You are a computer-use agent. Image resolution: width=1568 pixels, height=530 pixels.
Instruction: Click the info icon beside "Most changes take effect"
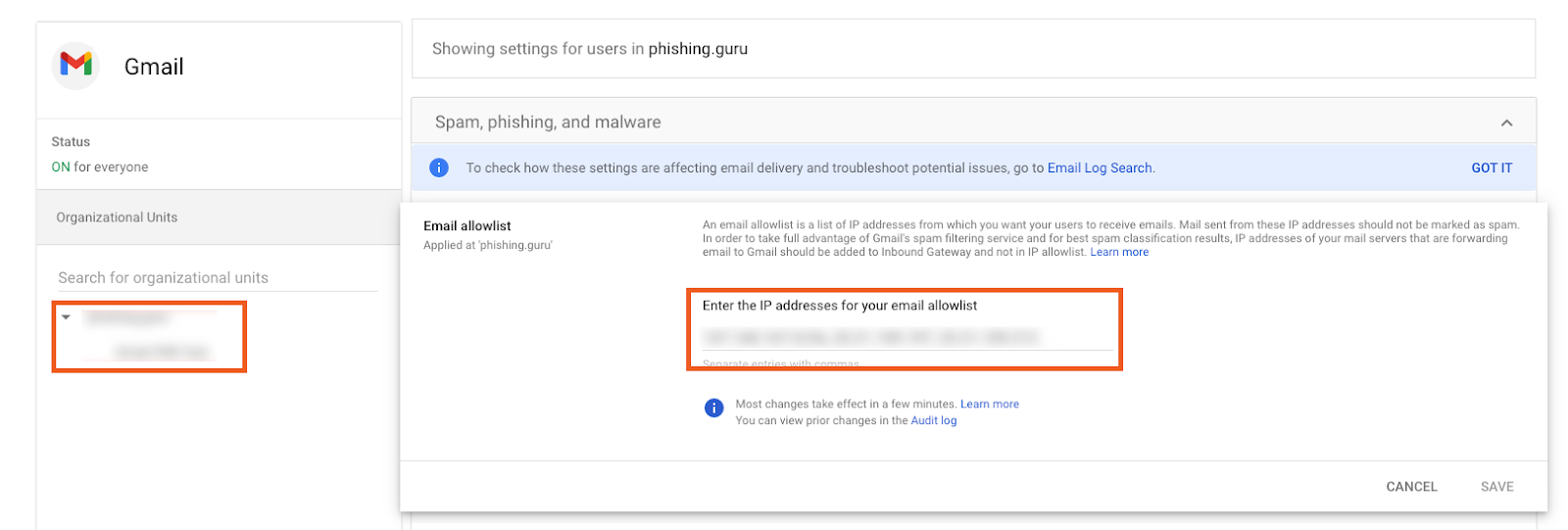[713, 408]
